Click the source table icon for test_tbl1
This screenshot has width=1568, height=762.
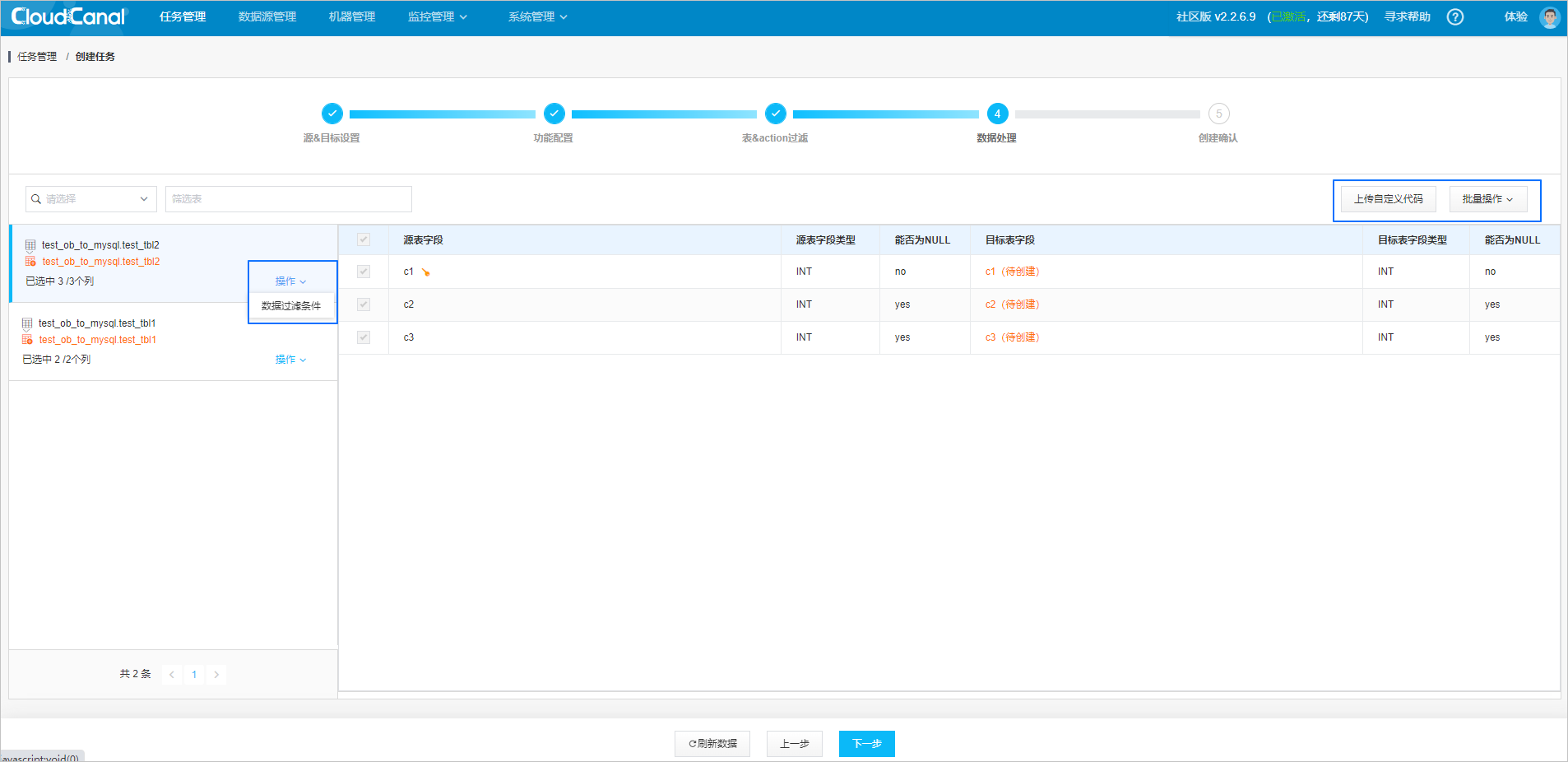tap(28, 323)
